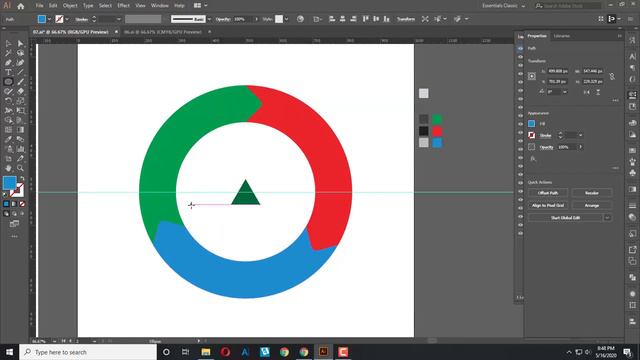Switch to the Libraries tab
This screenshot has width=640, height=360.
coord(561,36)
